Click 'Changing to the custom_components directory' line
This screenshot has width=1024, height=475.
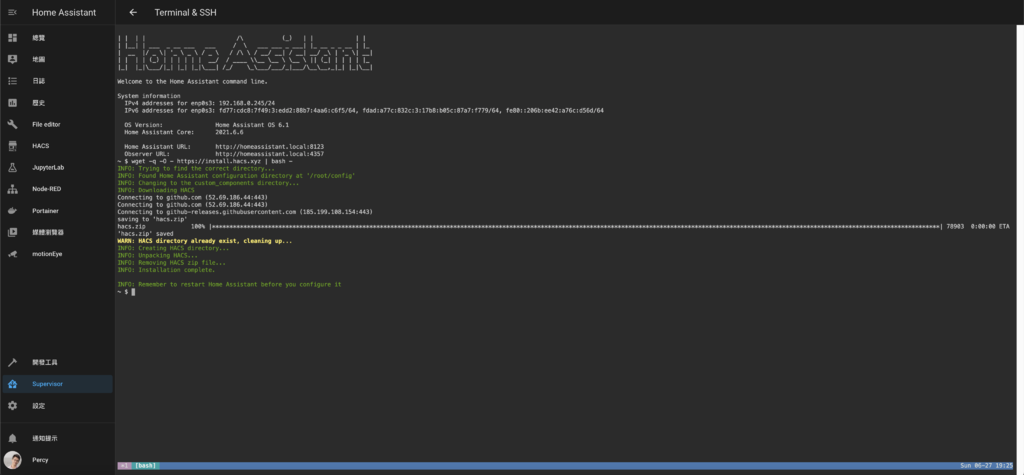click(208, 183)
